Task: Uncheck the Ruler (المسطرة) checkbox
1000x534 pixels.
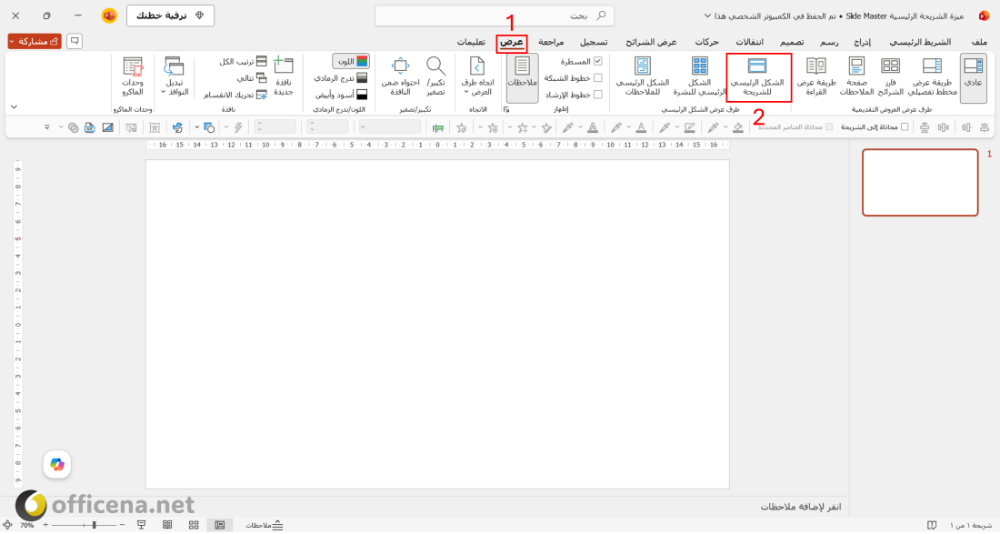Action: pyautogui.click(x=598, y=61)
